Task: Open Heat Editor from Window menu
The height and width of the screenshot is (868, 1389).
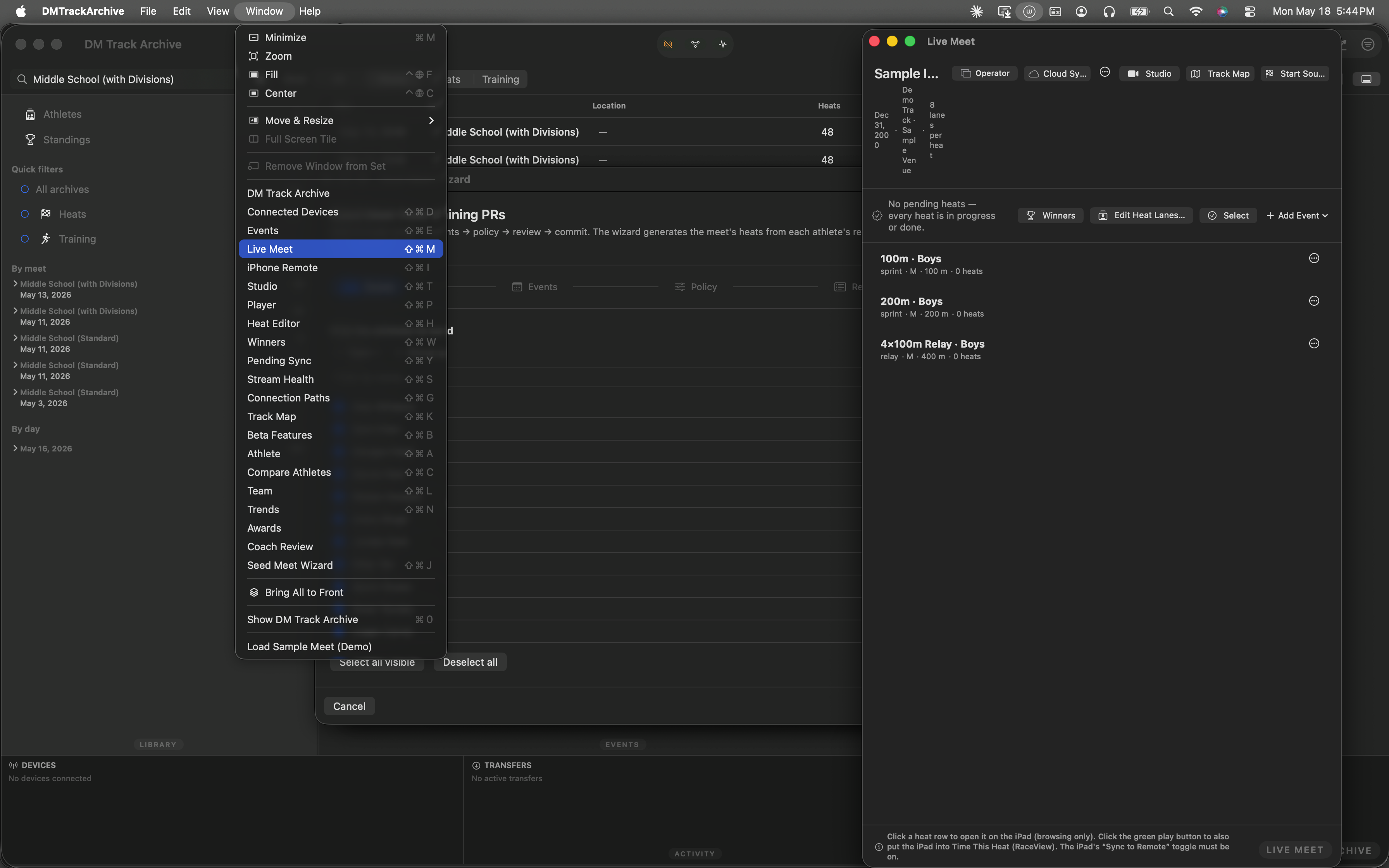Action: coord(340,323)
